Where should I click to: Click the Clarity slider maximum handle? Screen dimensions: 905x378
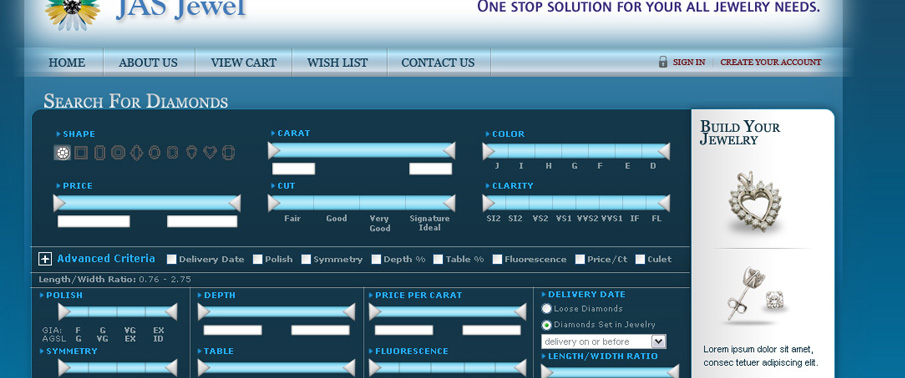point(664,203)
